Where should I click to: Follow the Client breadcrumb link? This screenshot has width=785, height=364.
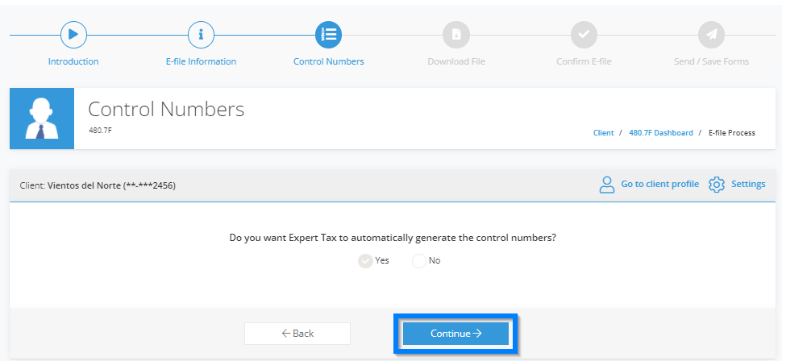[603, 133]
